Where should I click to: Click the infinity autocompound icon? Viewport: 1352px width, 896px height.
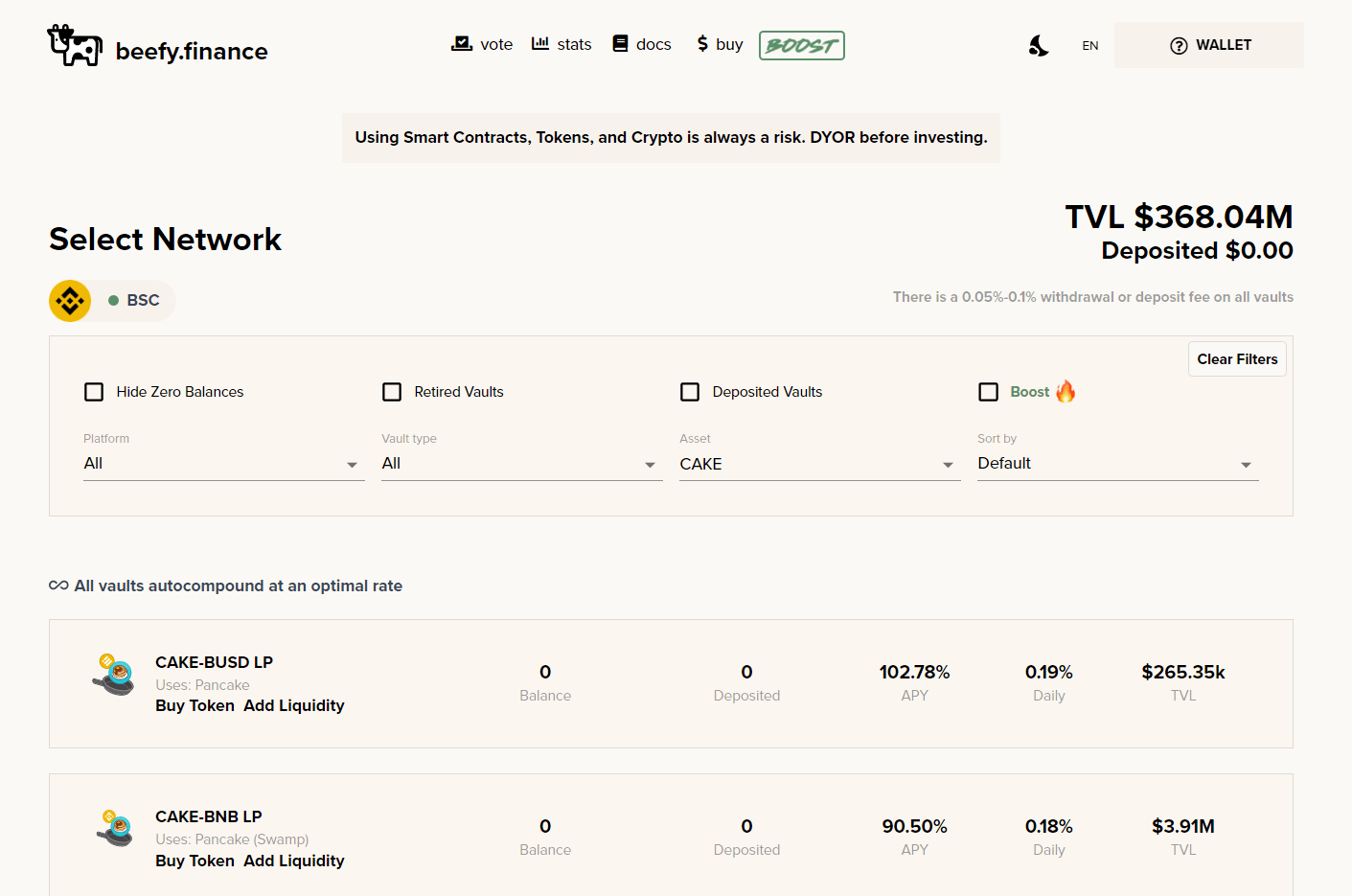(x=58, y=586)
